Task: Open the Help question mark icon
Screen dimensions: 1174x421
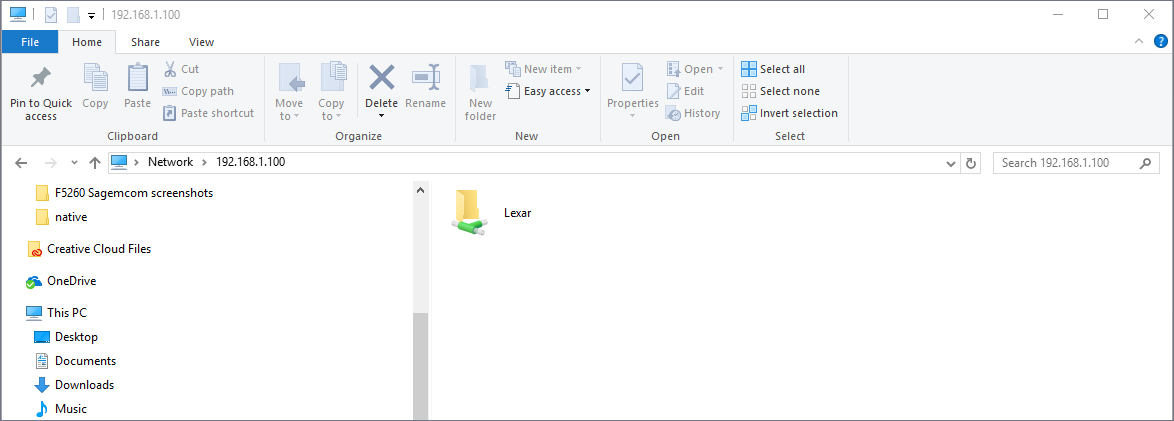Action: [x=1160, y=42]
